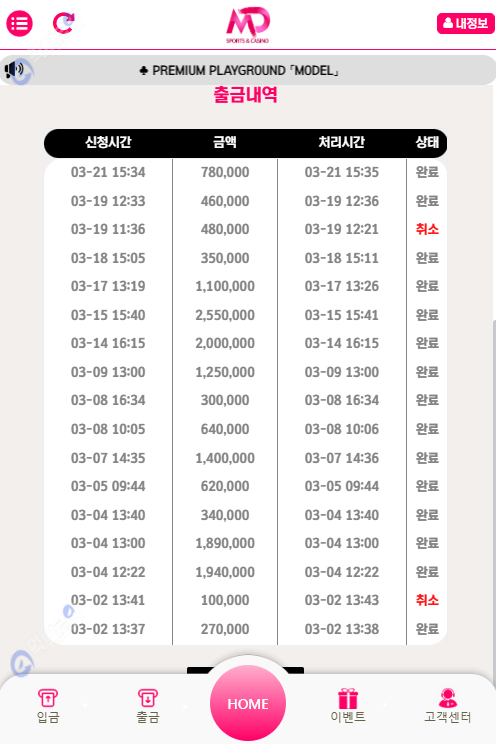496x744 pixels.
Task: Click the red 취소 status on 03-02 13:43
Action: point(427,600)
